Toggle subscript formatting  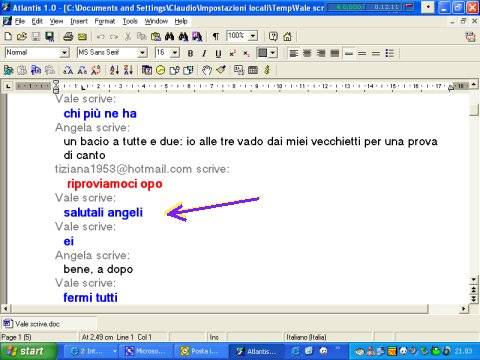click(246, 53)
